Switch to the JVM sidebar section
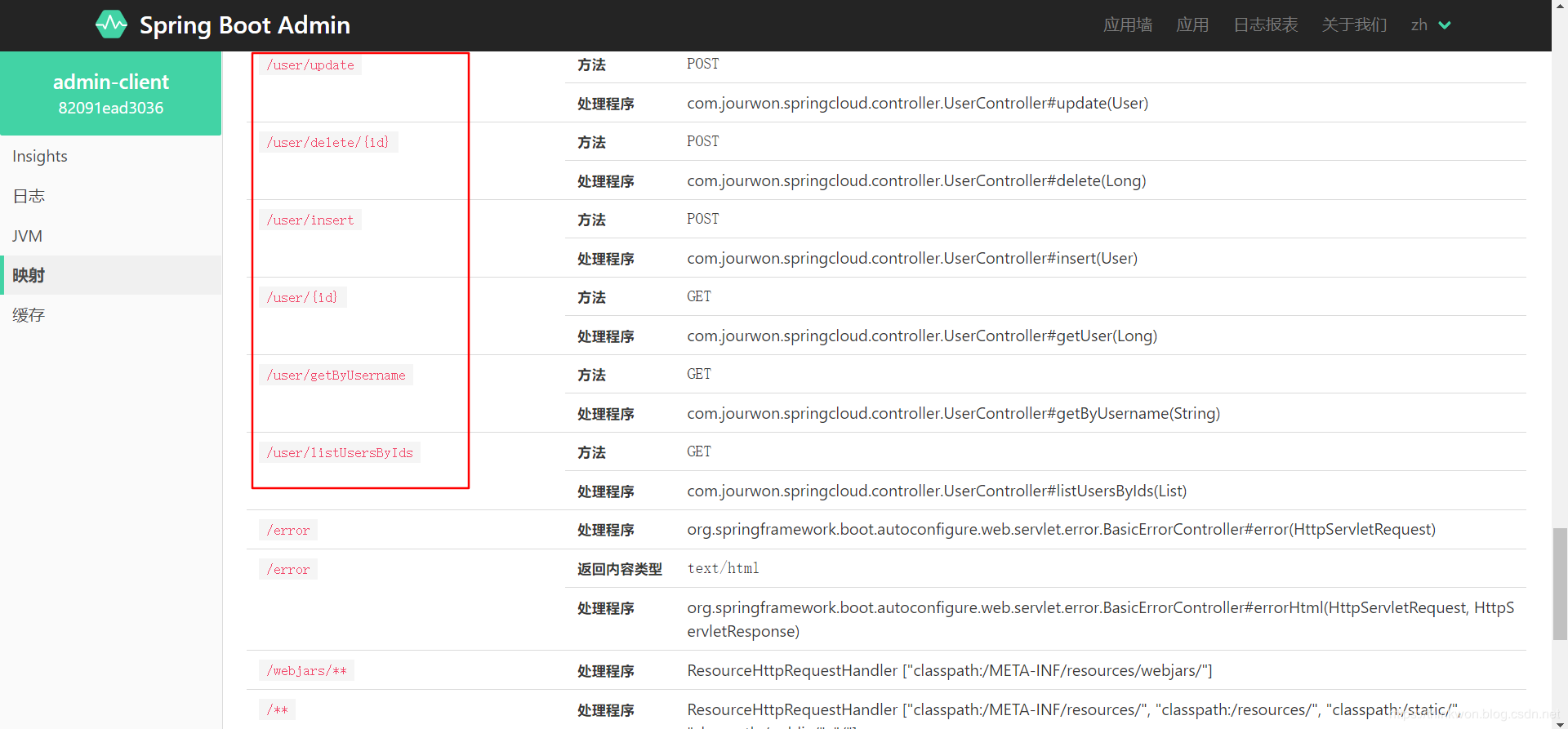1568x729 pixels. pyautogui.click(x=27, y=236)
